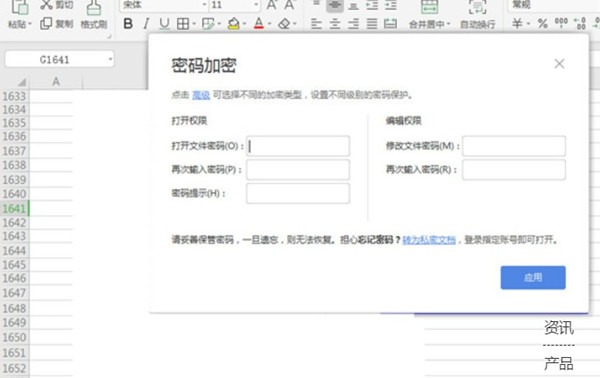This screenshot has width=600, height=378.
Task: Apply the fill color bucket icon
Action: point(233,24)
